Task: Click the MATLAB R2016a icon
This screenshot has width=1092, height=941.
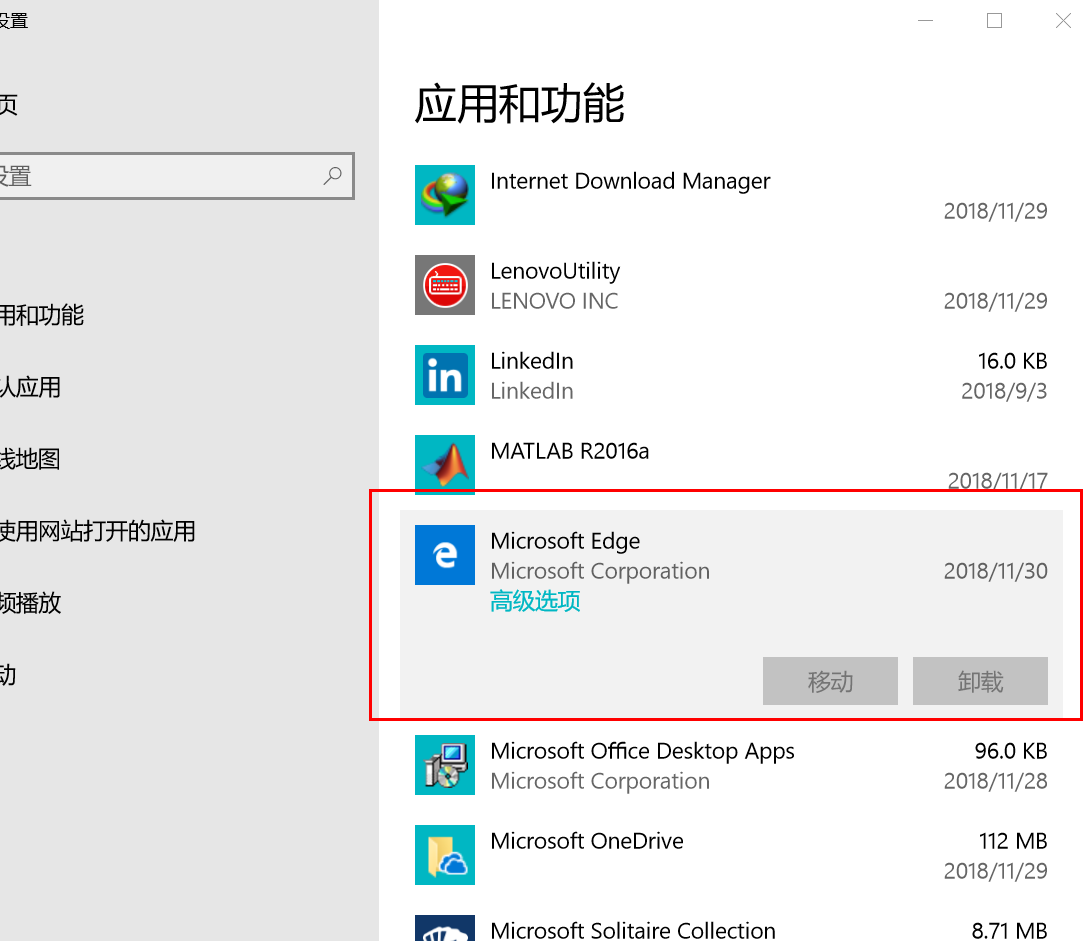Action: pyautogui.click(x=444, y=465)
